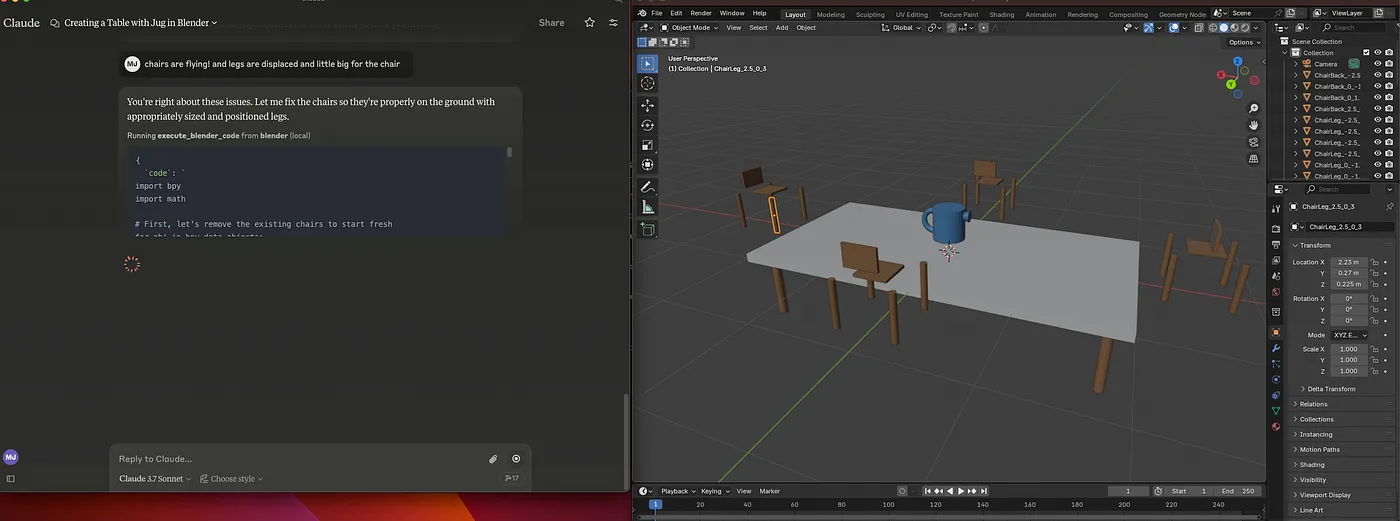
Task: Select the Move tool in Blender toolbar
Action: coord(647,105)
